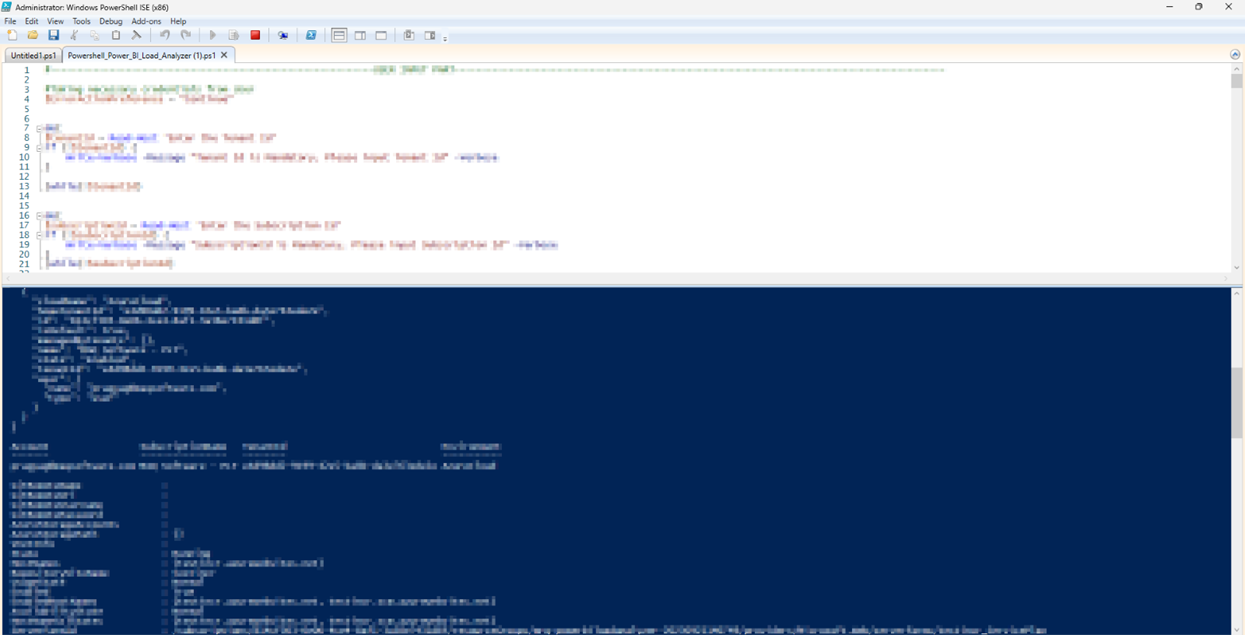
Task: Open the Debug menu
Action: click(x=110, y=21)
